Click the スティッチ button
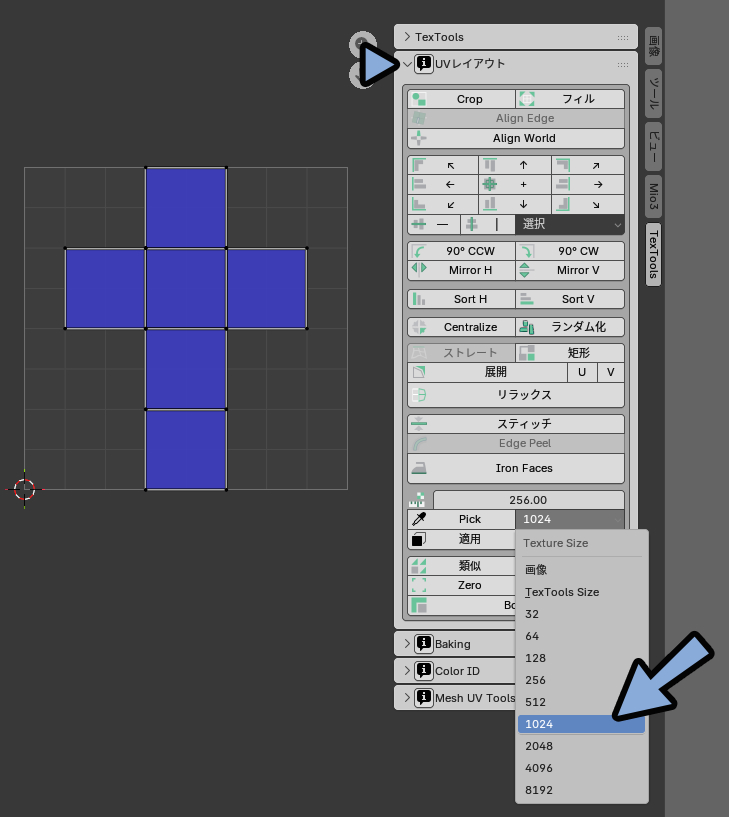This screenshot has width=729, height=817. pyautogui.click(x=515, y=424)
